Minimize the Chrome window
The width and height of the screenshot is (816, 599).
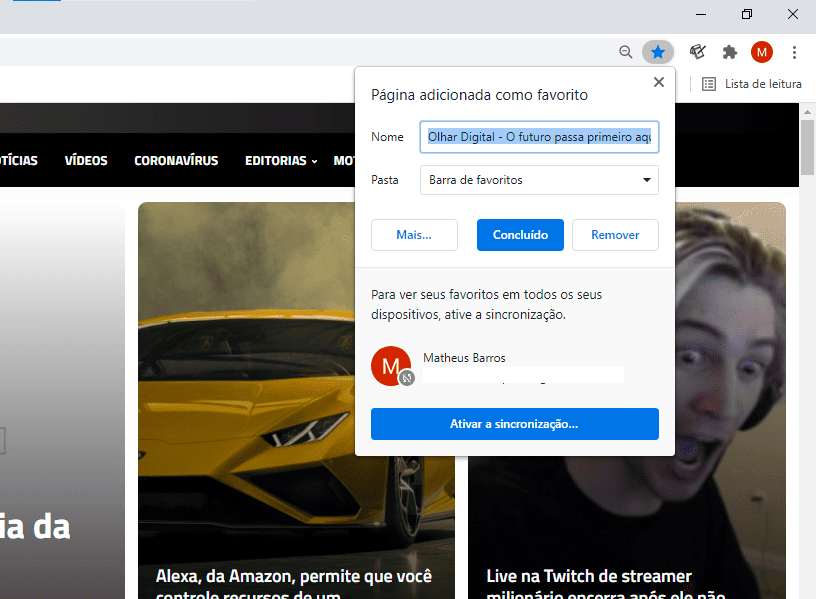701,15
